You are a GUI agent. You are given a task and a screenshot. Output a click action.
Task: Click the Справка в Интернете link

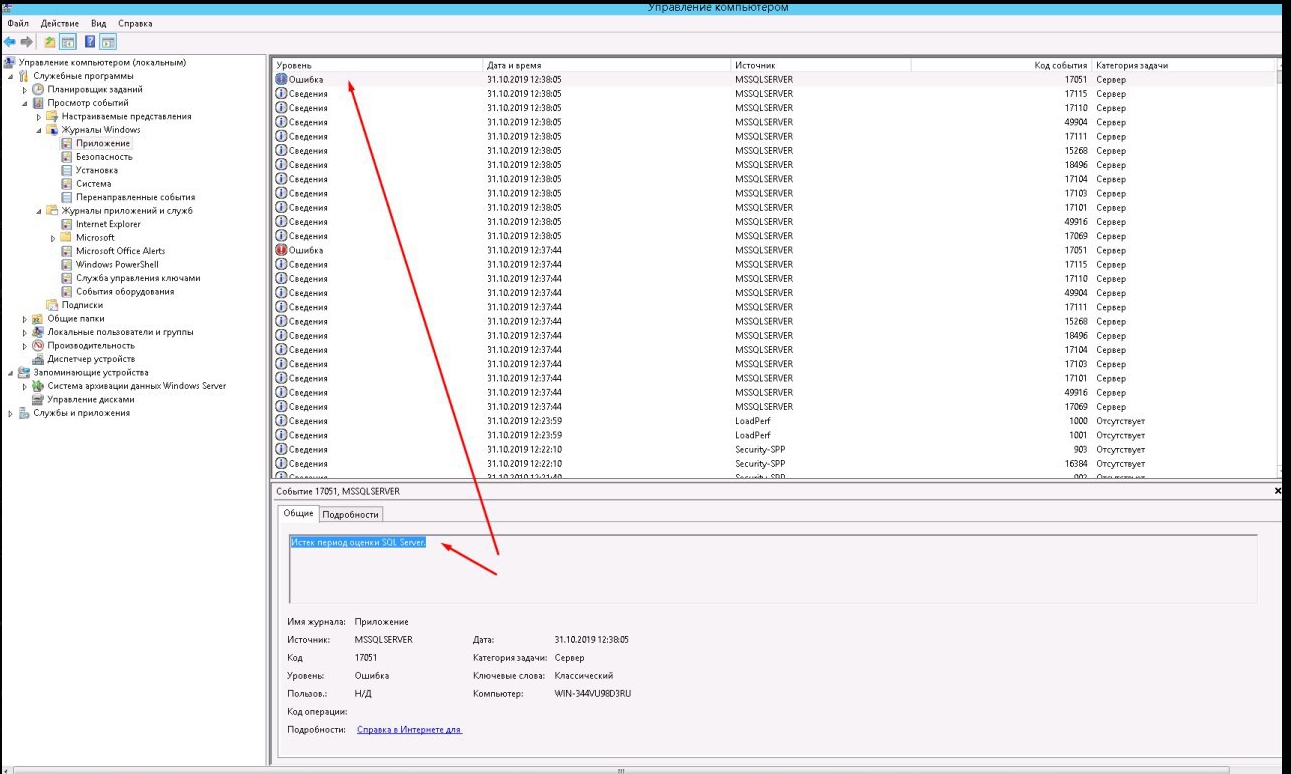[x=409, y=730]
